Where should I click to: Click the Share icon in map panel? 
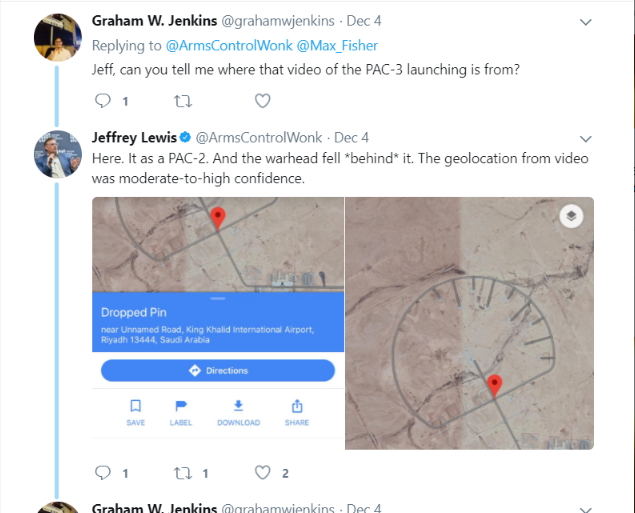click(296, 406)
